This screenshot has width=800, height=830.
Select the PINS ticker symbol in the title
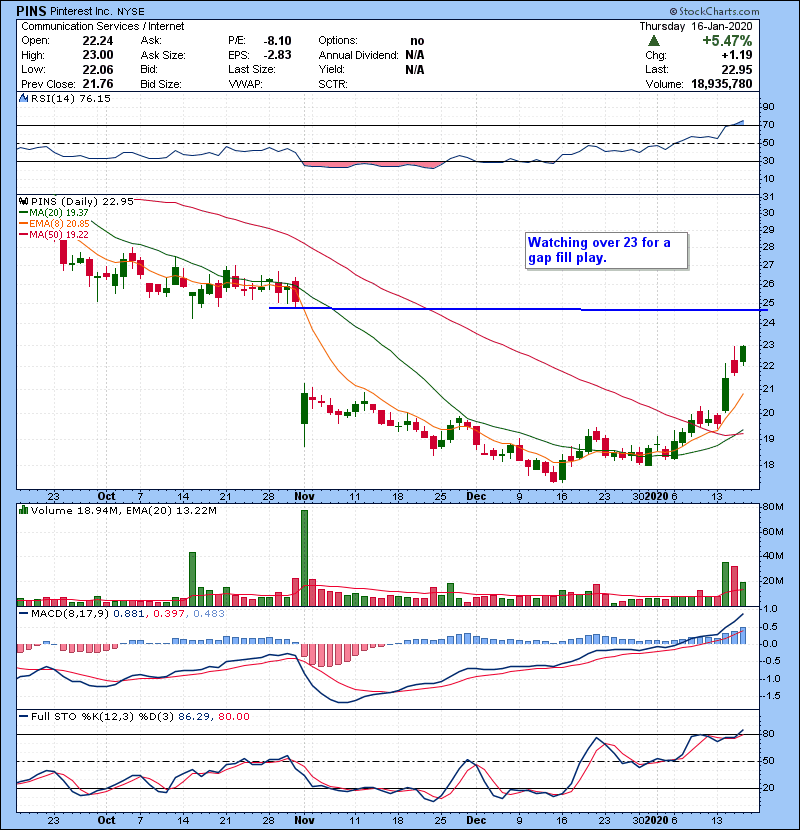[31, 11]
